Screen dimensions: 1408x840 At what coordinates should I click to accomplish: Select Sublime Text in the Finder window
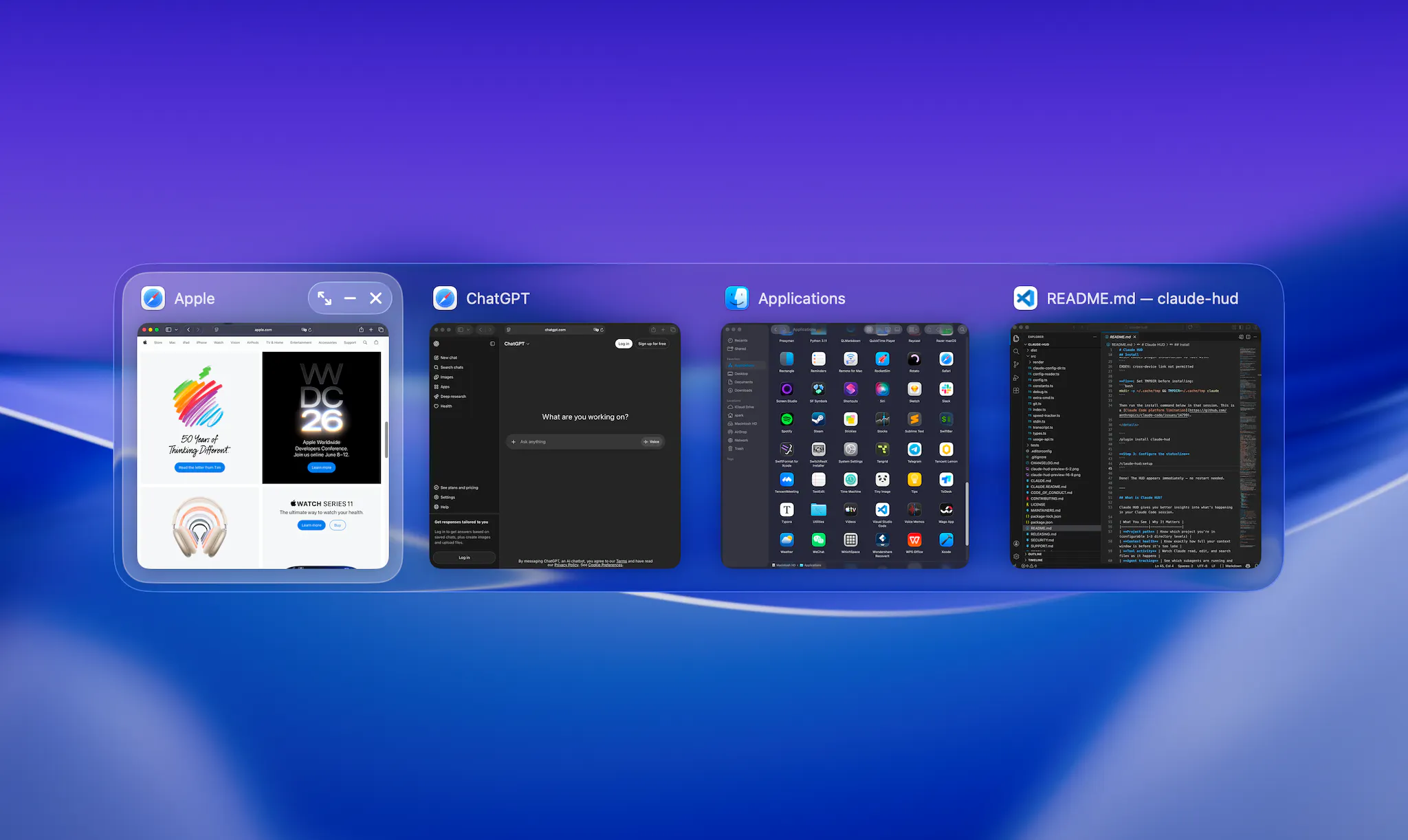point(914,419)
